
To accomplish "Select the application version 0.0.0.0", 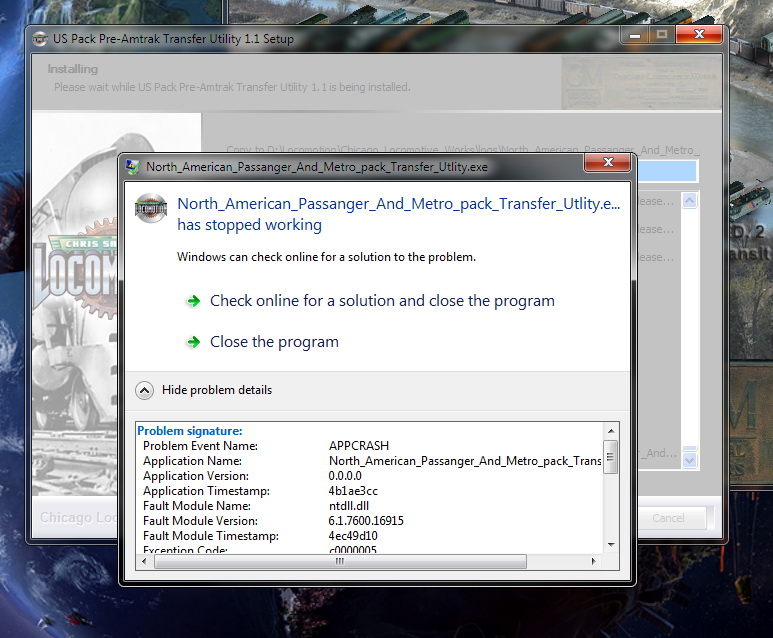I will pos(345,476).
